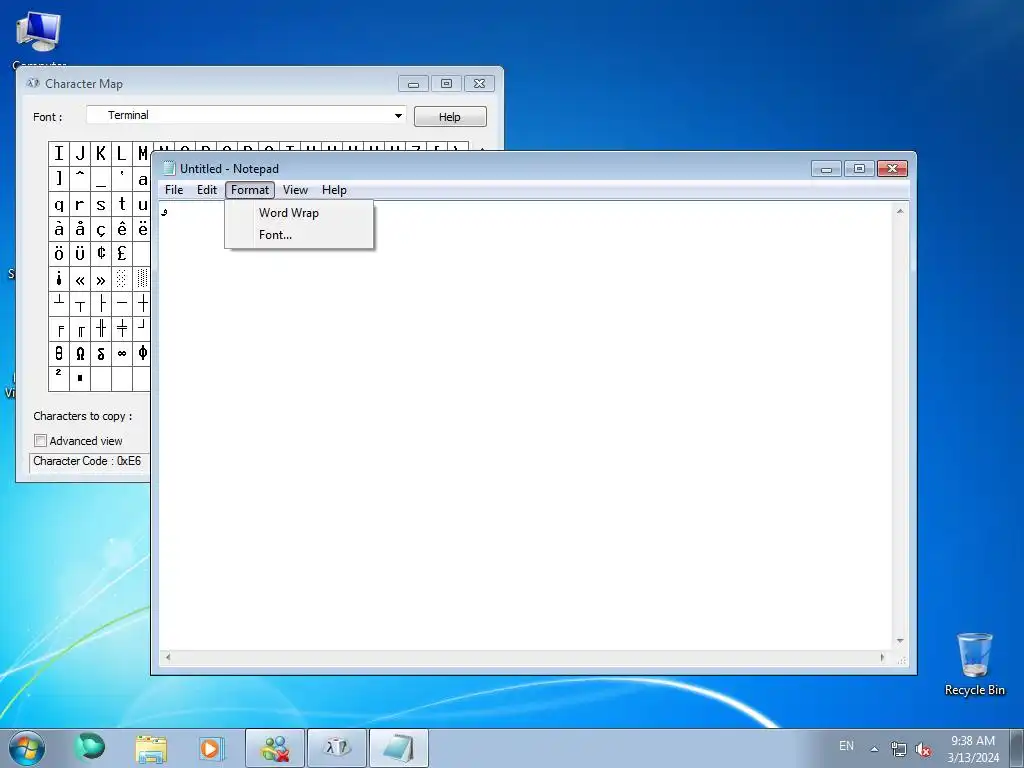The height and width of the screenshot is (768, 1024).
Task: Select the cent sign '¢' cell
Action: tap(101, 253)
